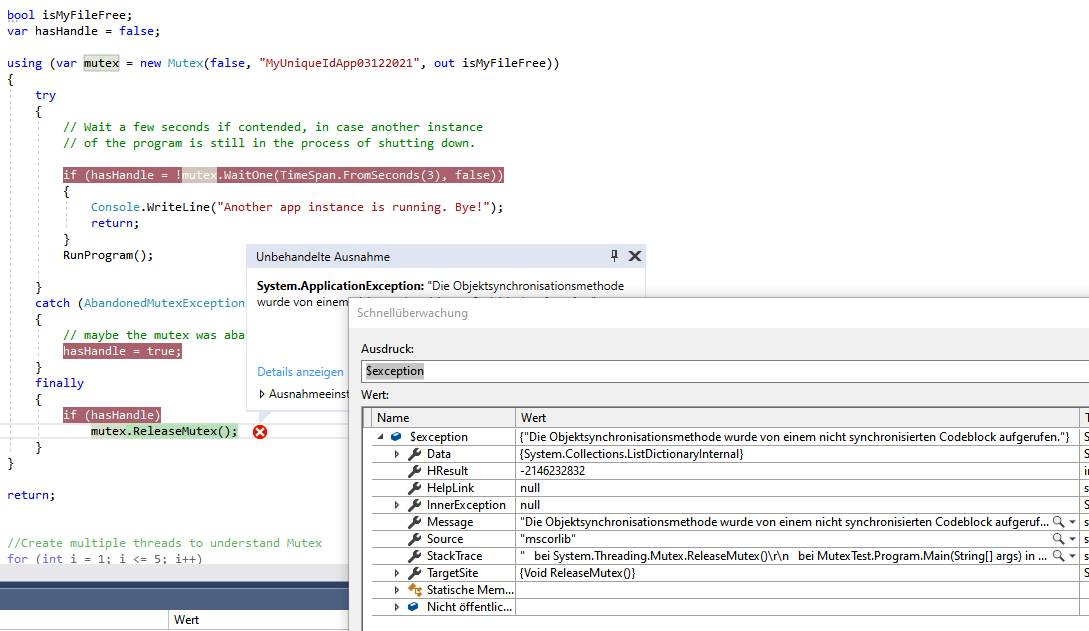Open the text visualizer magnifier in StackTrace row

coord(1058,556)
